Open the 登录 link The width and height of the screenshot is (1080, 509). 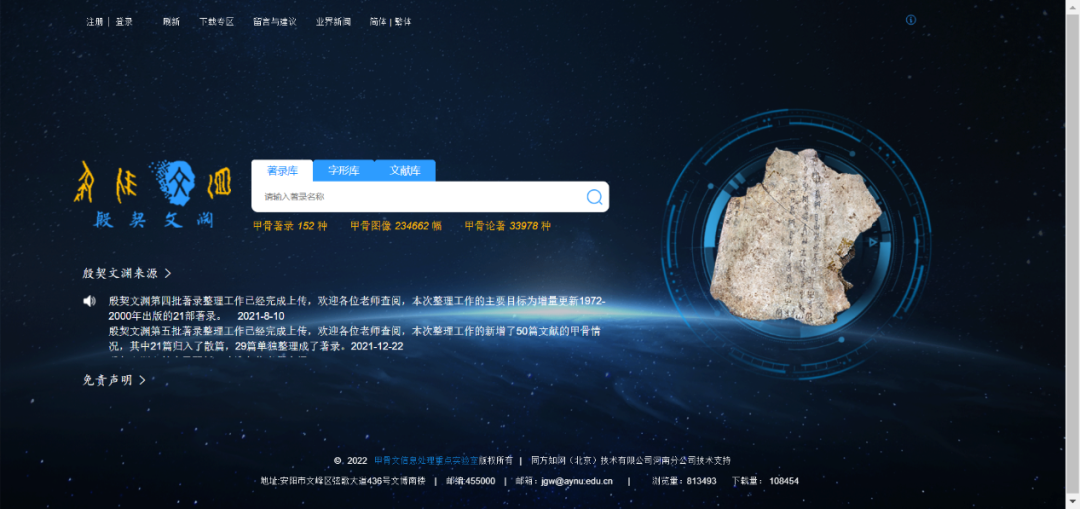point(124,22)
